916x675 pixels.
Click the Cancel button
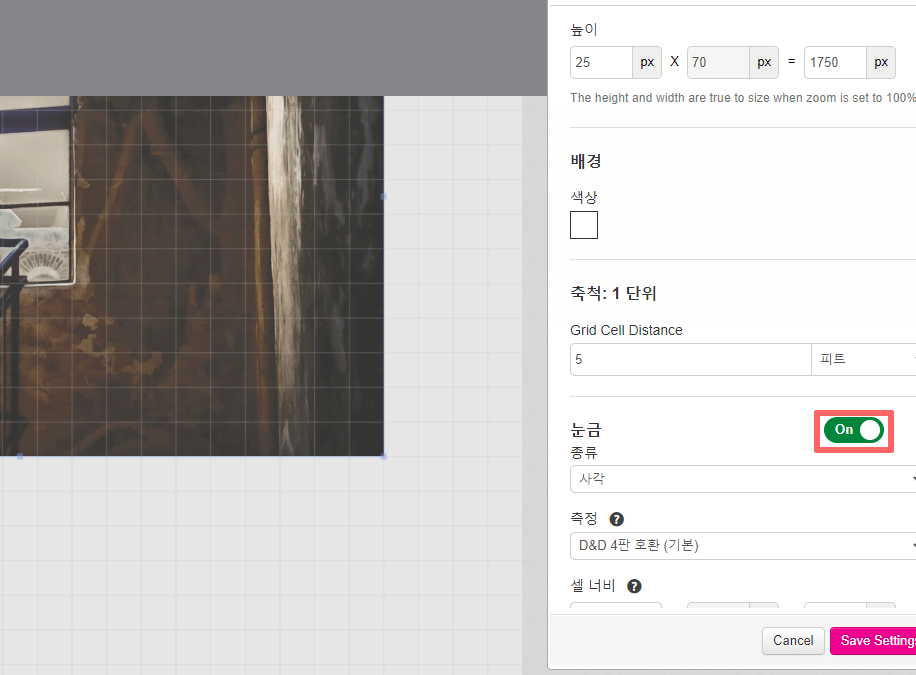click(x=793, y=641)
